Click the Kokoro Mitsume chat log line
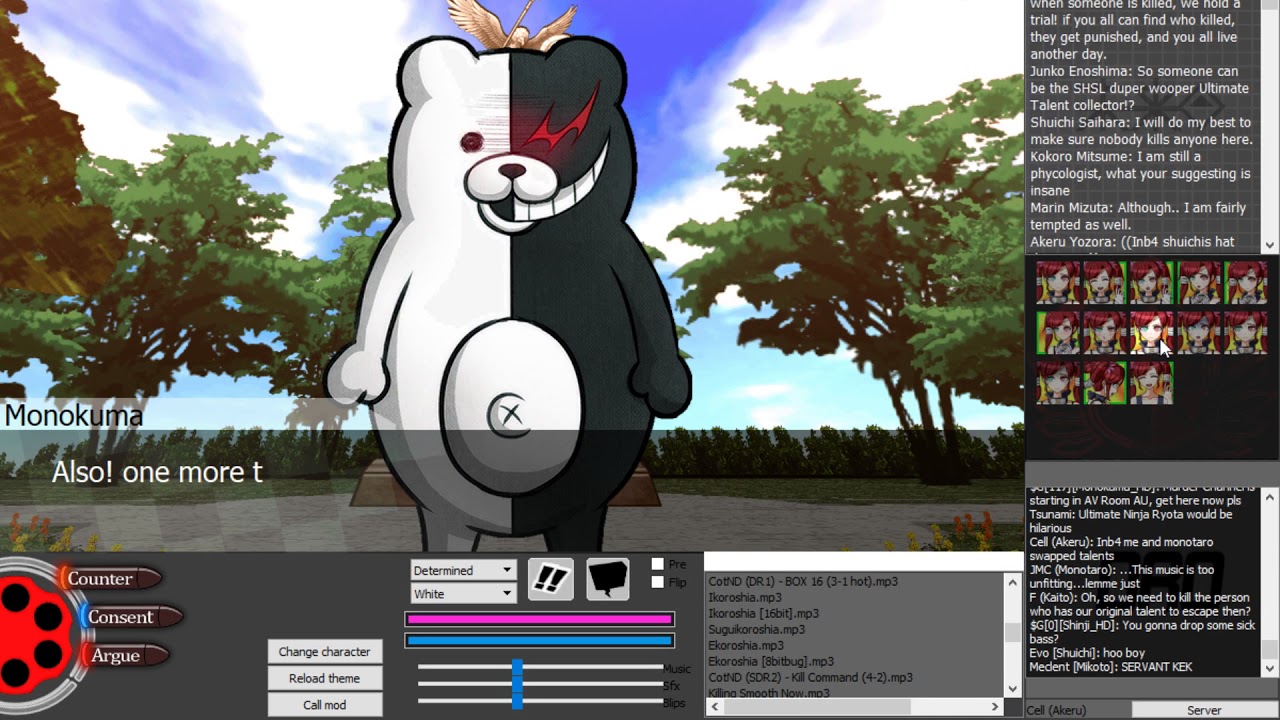Screen dimensions: 1280x720 coord(1140,173)
